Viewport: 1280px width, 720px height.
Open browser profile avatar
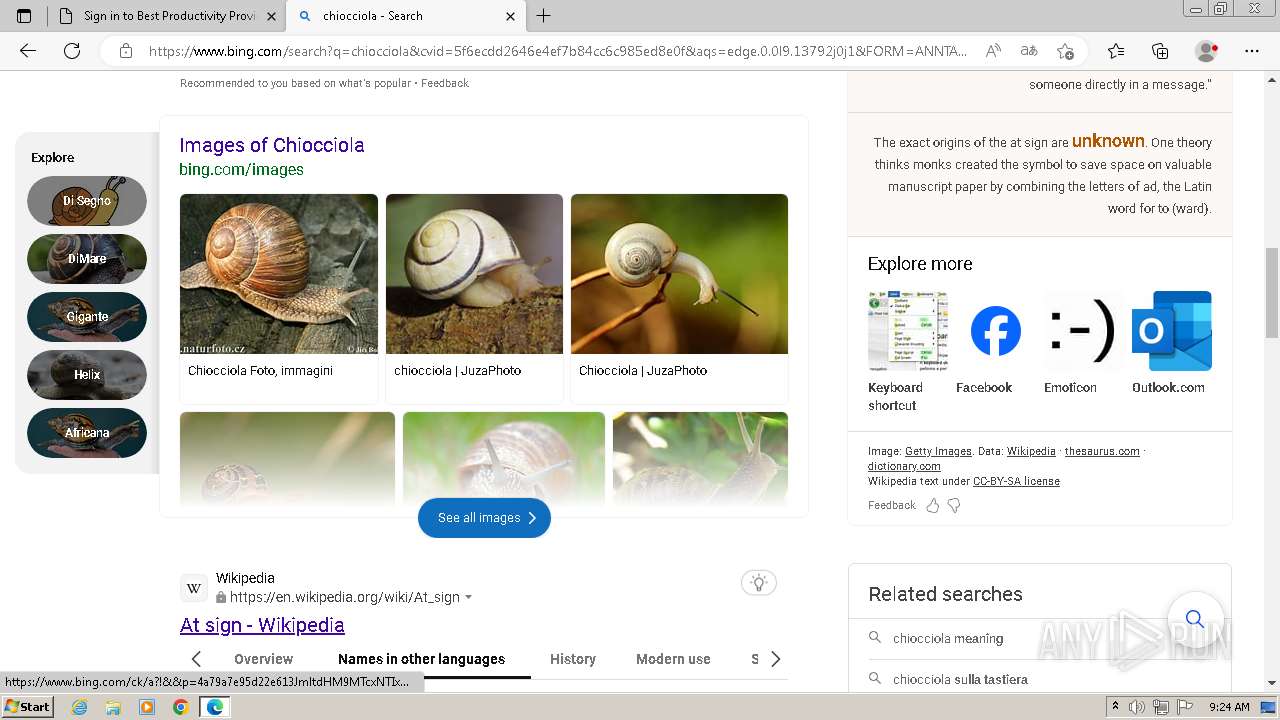point(1207,51)
